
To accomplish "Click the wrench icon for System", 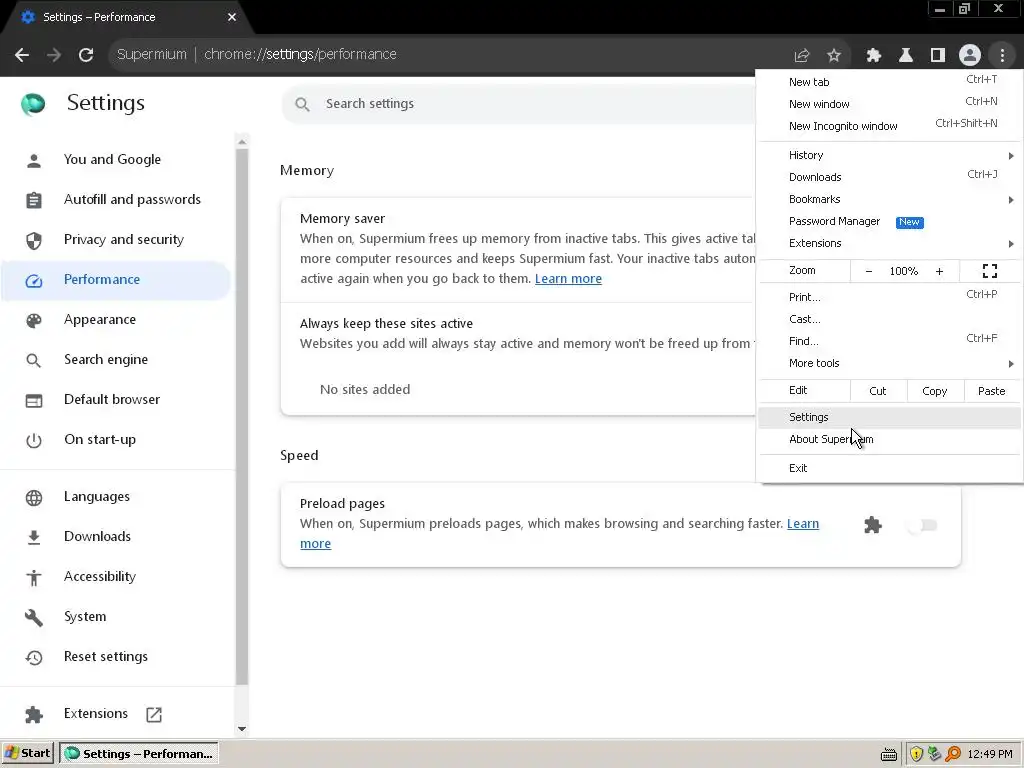I will (34, 617).
